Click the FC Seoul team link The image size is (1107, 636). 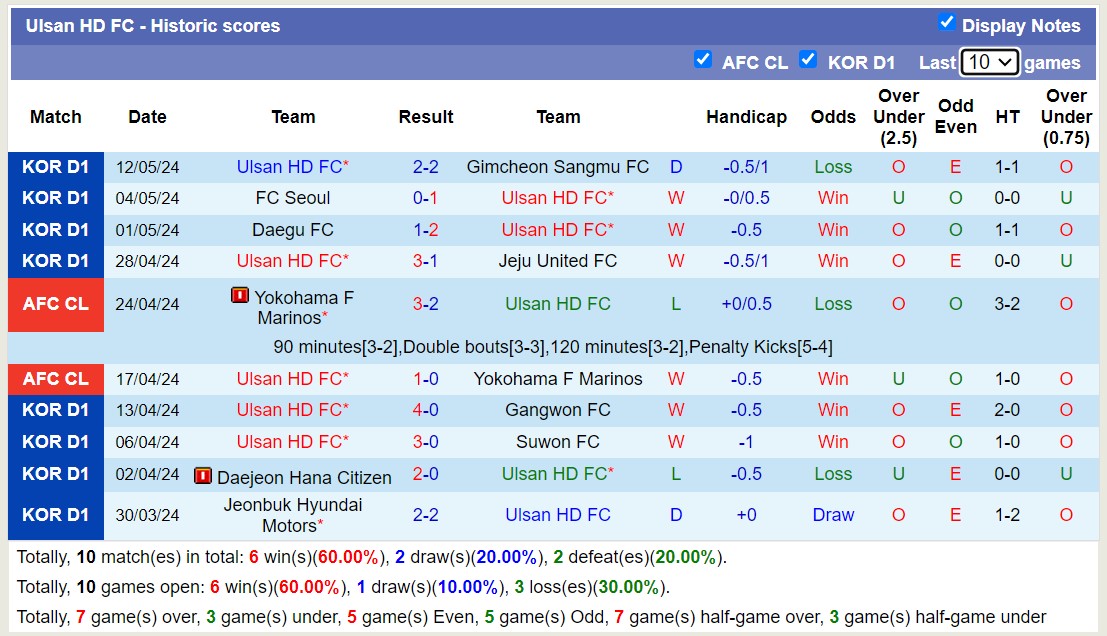click(293, 197)
